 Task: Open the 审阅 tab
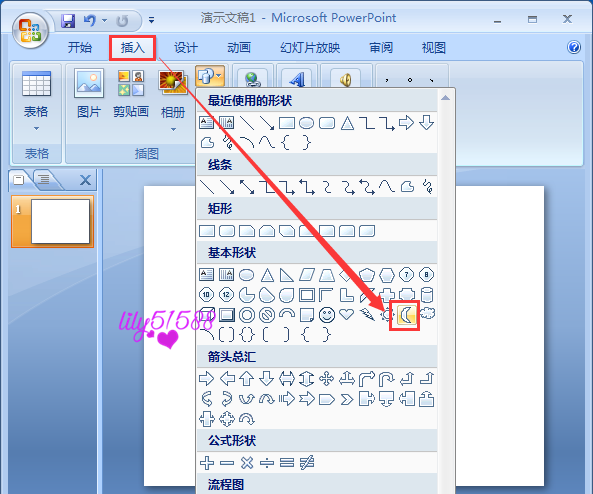pos(381,48)
